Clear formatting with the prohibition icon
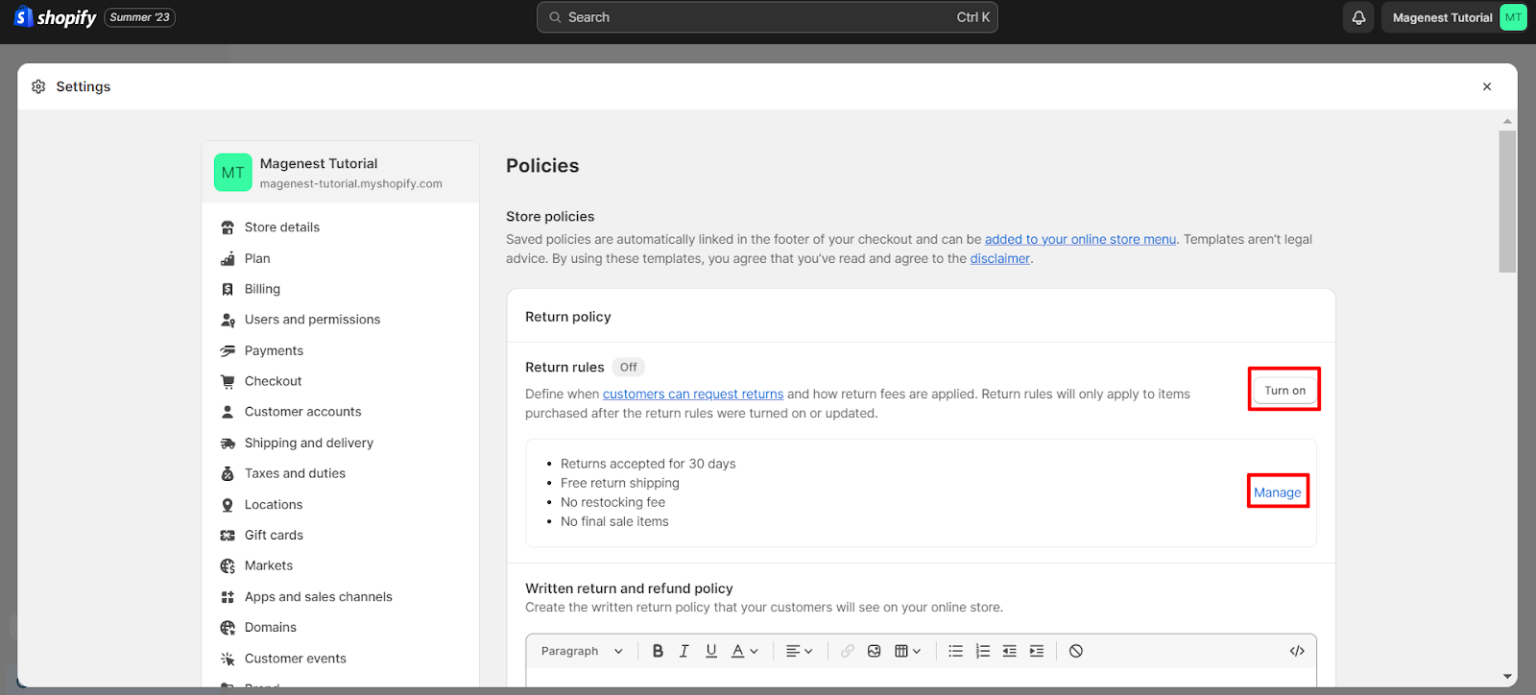Screen dimensions: 1536x695 (x=1076, y=650)
